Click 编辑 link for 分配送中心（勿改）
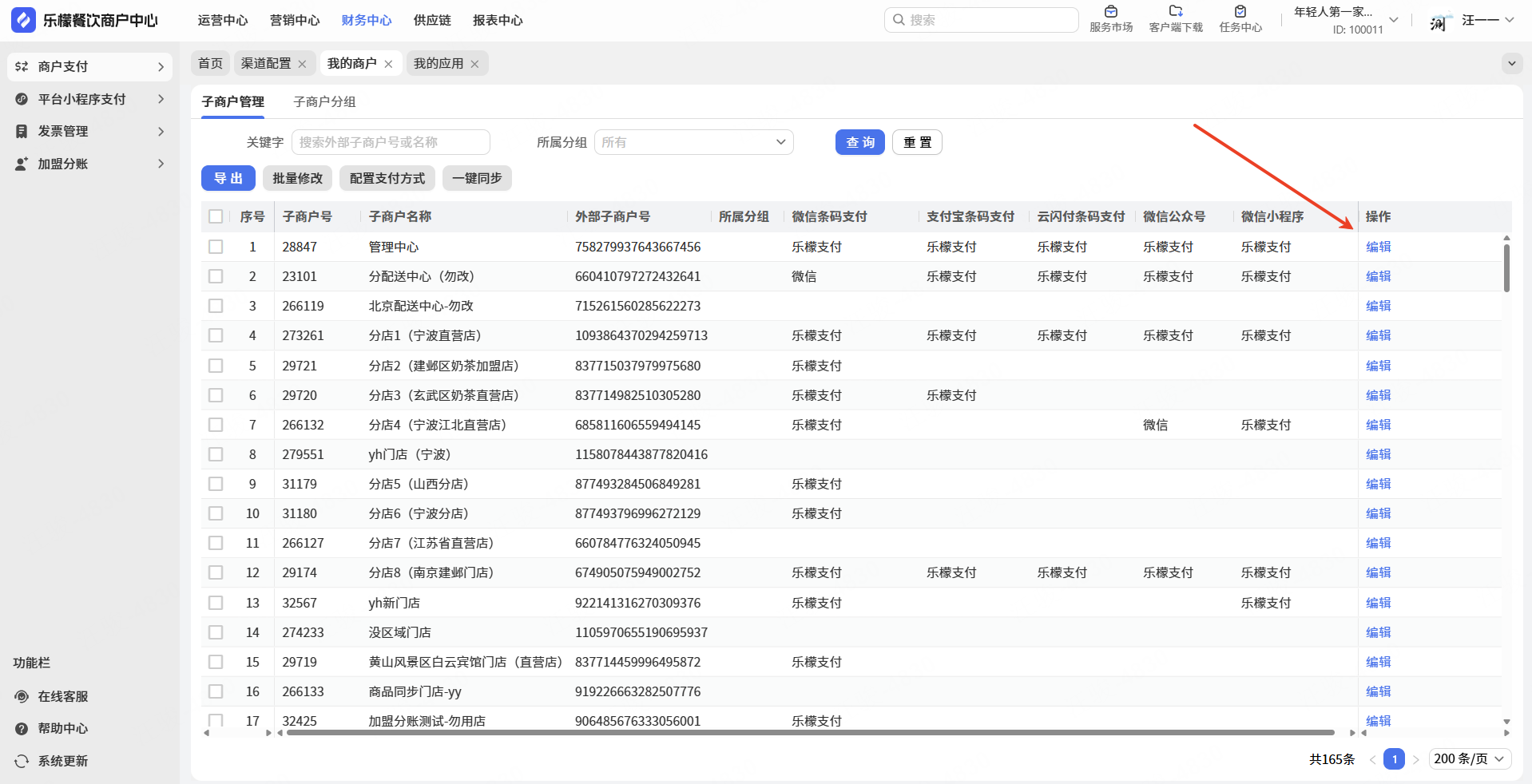Viewport: 1532px width, 784px height. [1378, 276]
